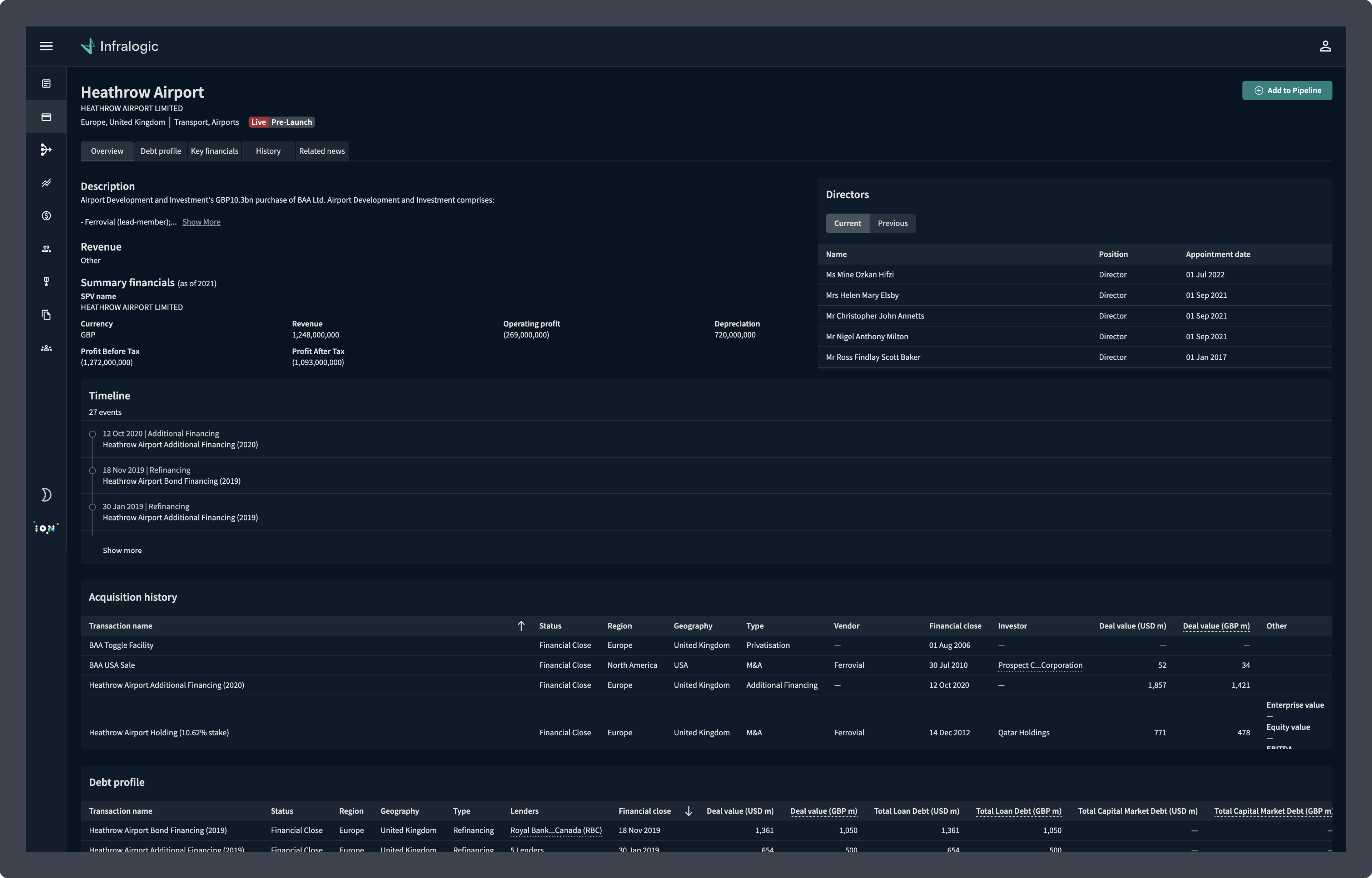1372x878 pixels.
Task: Switch to the Debt profile tab
Action: [161, 151]
